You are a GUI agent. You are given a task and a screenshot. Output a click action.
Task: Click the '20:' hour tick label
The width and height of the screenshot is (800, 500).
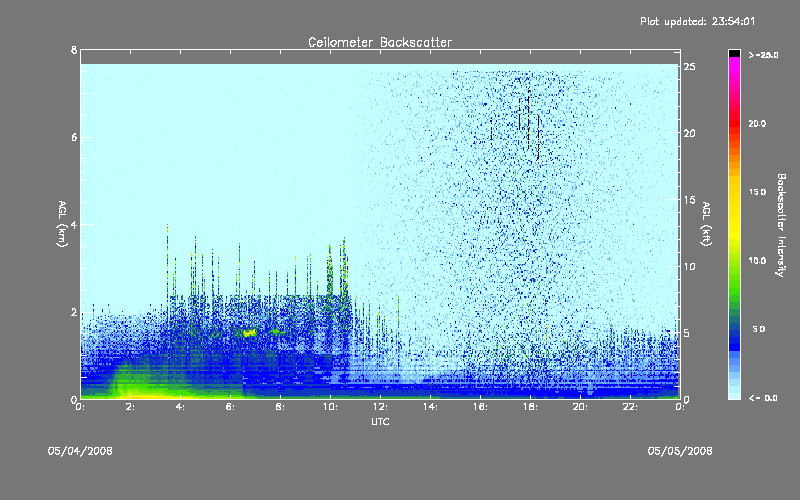point(580,407)
